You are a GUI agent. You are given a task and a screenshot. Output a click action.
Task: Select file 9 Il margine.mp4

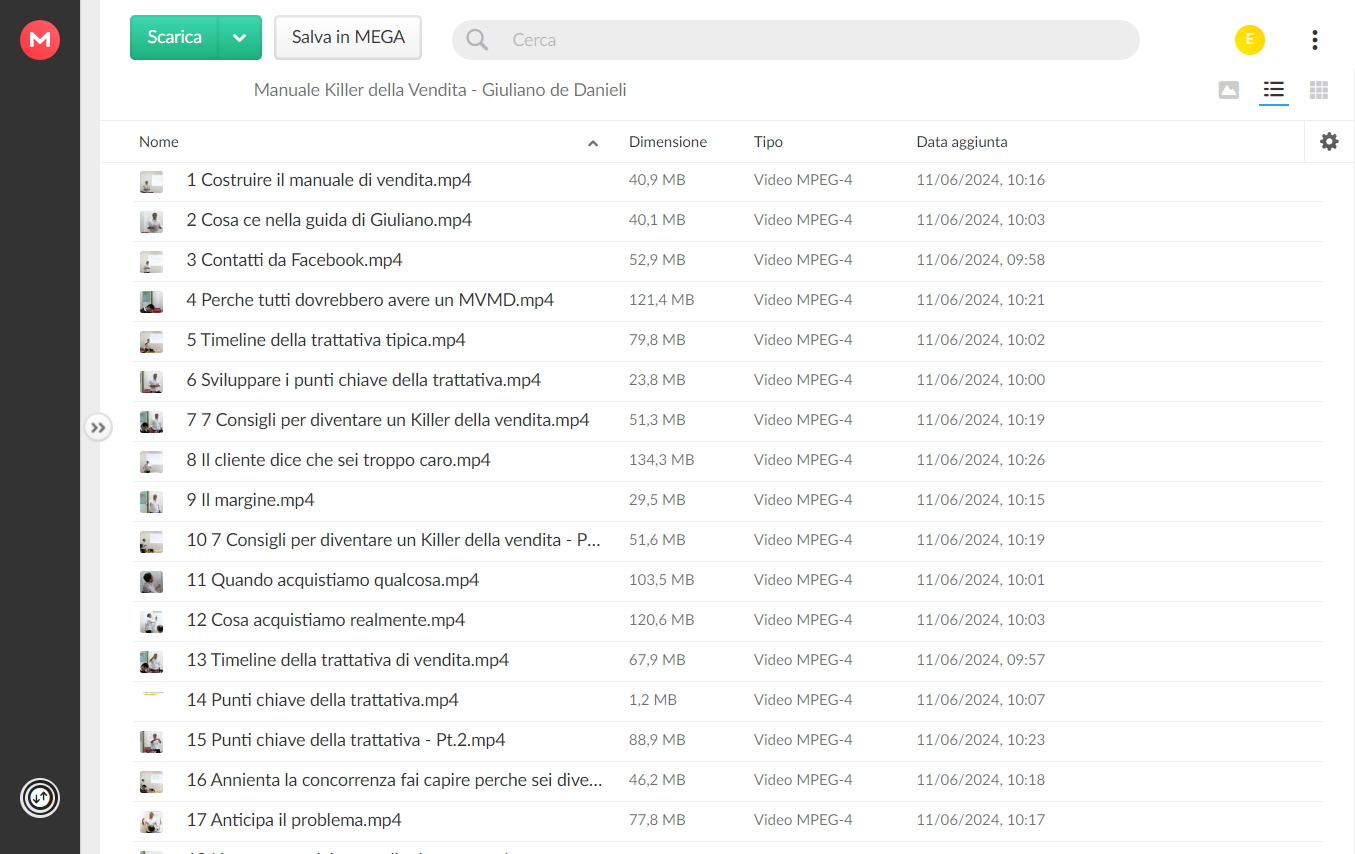pyautogui.click(x=728, y=500)
